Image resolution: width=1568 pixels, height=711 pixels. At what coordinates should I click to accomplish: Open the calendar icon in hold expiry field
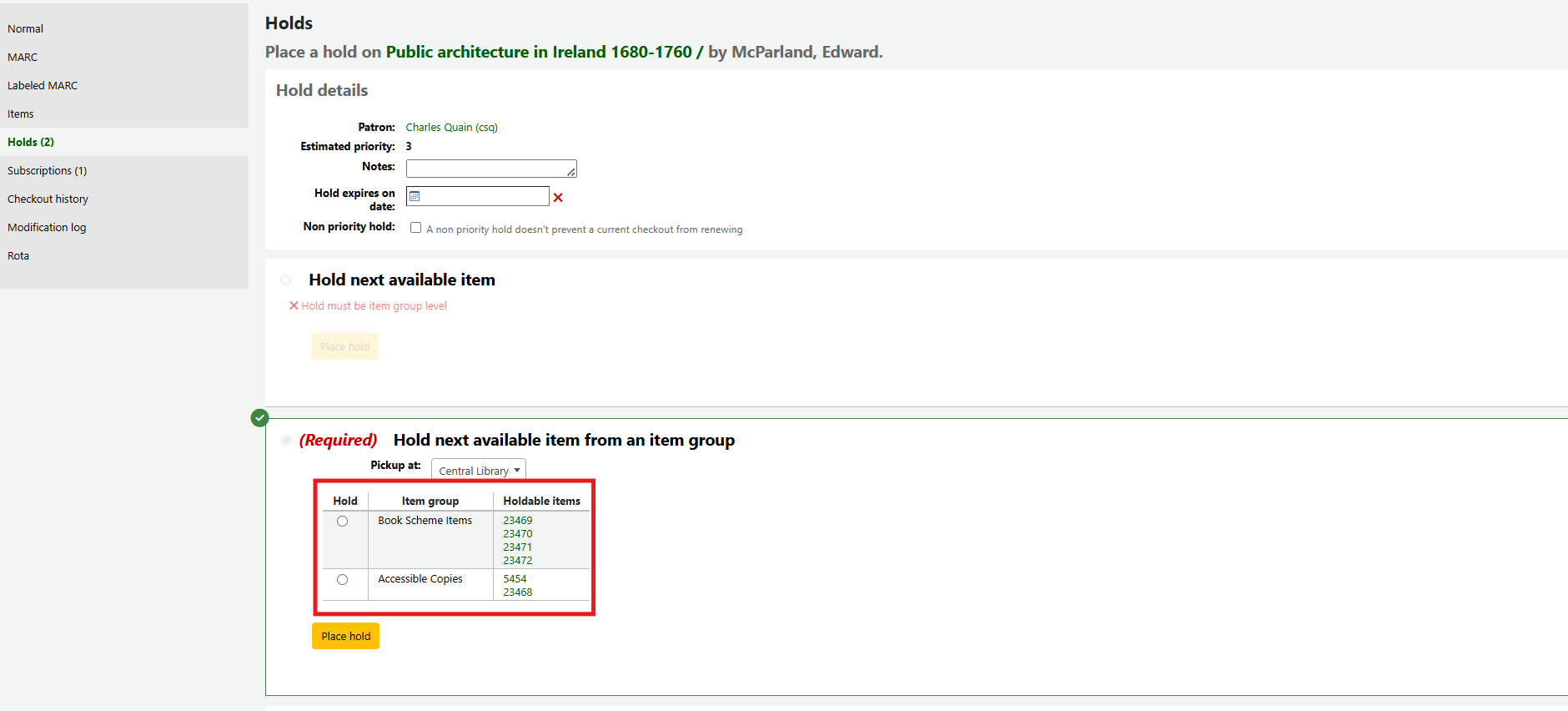coord(415,196)
